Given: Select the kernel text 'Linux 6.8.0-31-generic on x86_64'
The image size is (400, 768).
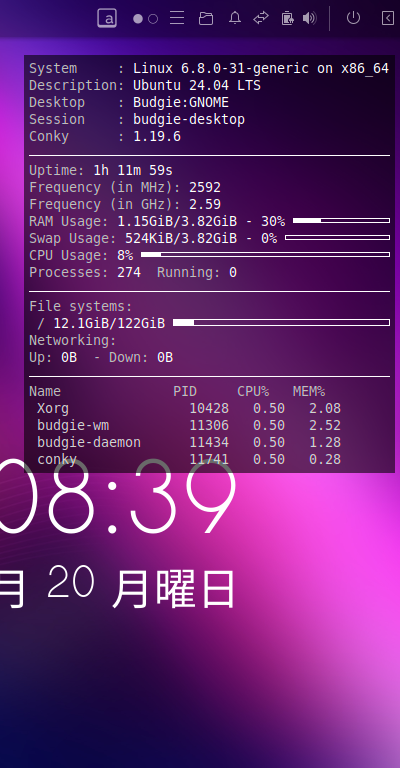Looking at the screenshot, I should click(261, 69).
